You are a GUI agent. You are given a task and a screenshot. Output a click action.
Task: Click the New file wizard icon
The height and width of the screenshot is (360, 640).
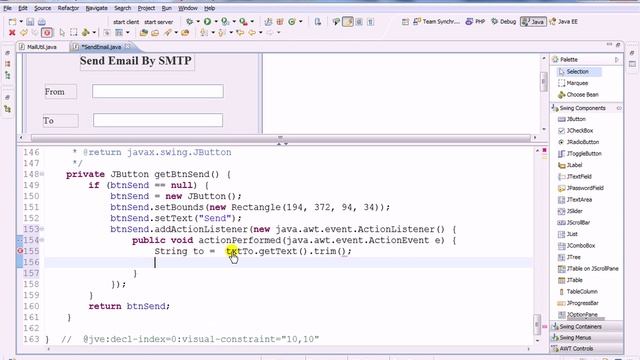13,22
